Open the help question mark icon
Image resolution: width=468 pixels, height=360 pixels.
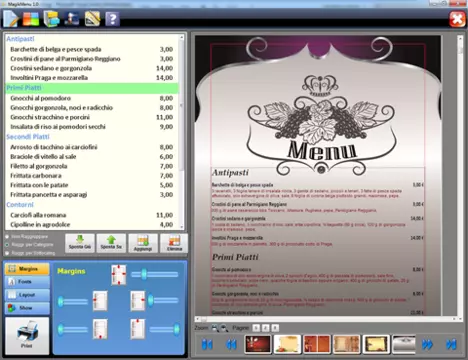(x=112, y=19)
